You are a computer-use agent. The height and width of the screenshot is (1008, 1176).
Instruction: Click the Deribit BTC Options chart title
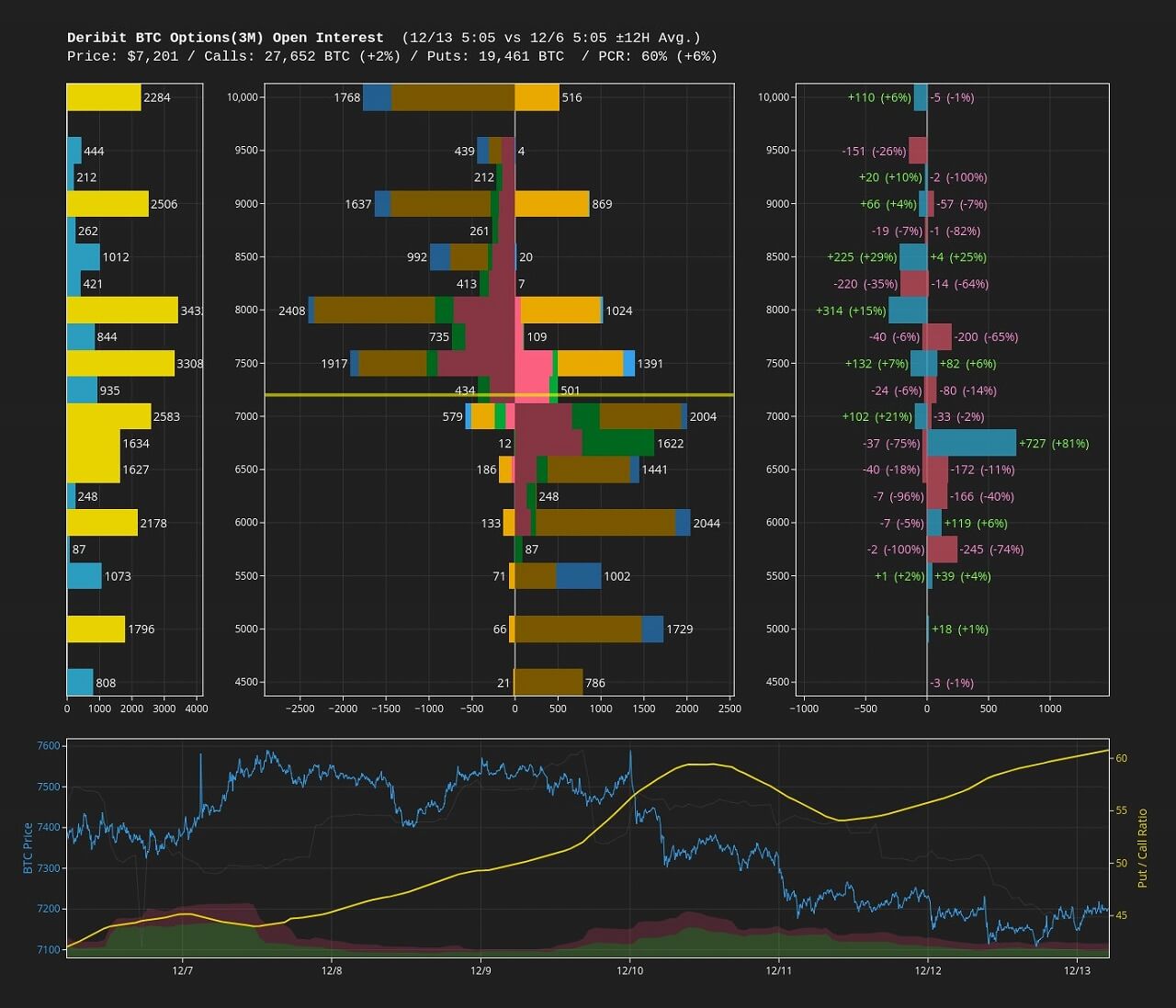(225, 38)
